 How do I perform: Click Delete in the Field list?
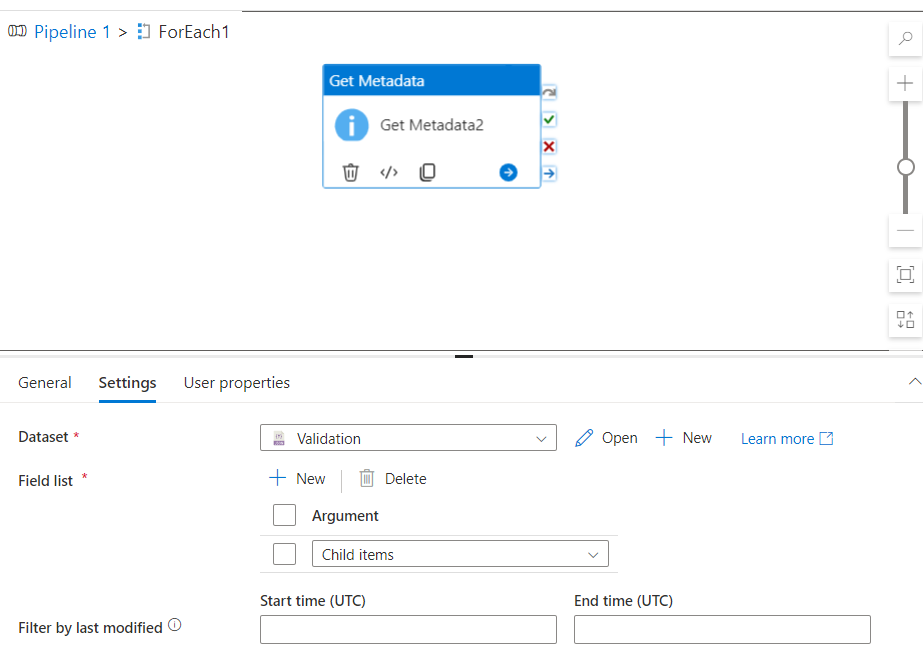coord(393,478)
